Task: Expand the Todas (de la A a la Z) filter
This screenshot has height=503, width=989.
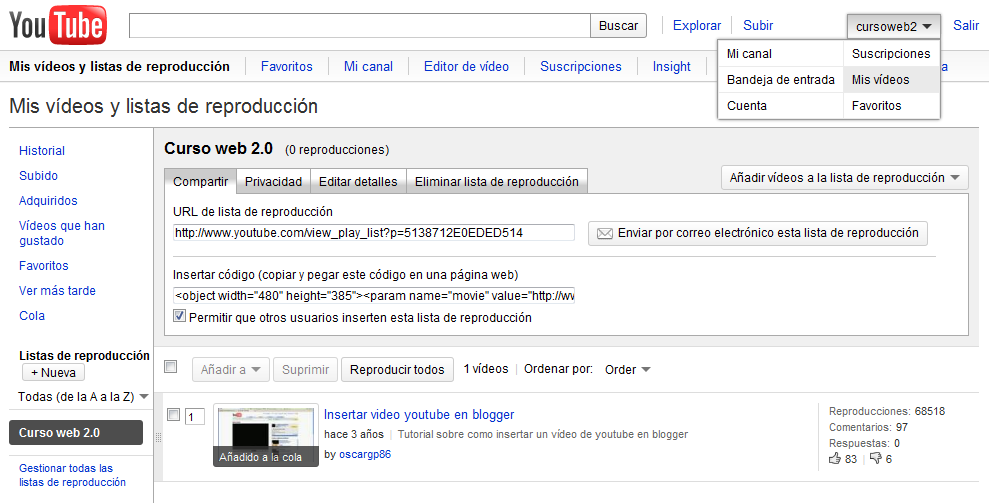Action: pyautogui.click(x=83, y=397)
